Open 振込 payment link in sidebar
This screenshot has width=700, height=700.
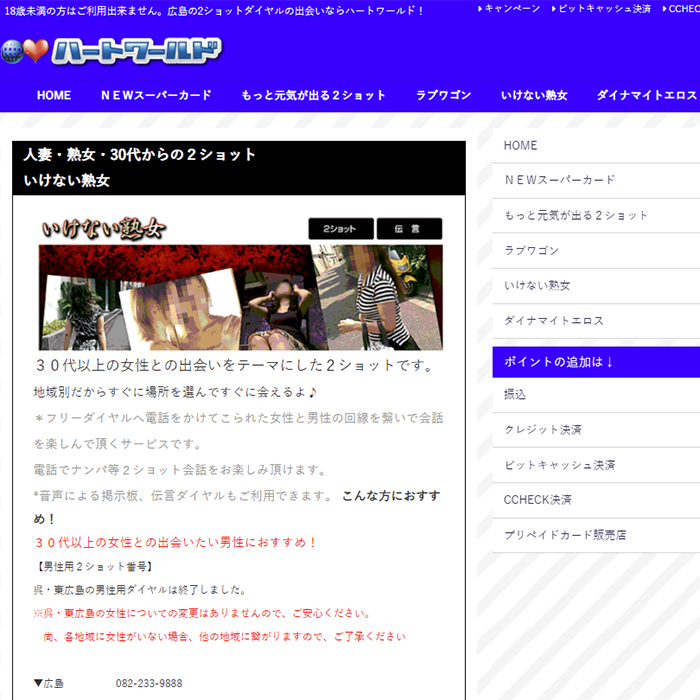coord(596,395)
